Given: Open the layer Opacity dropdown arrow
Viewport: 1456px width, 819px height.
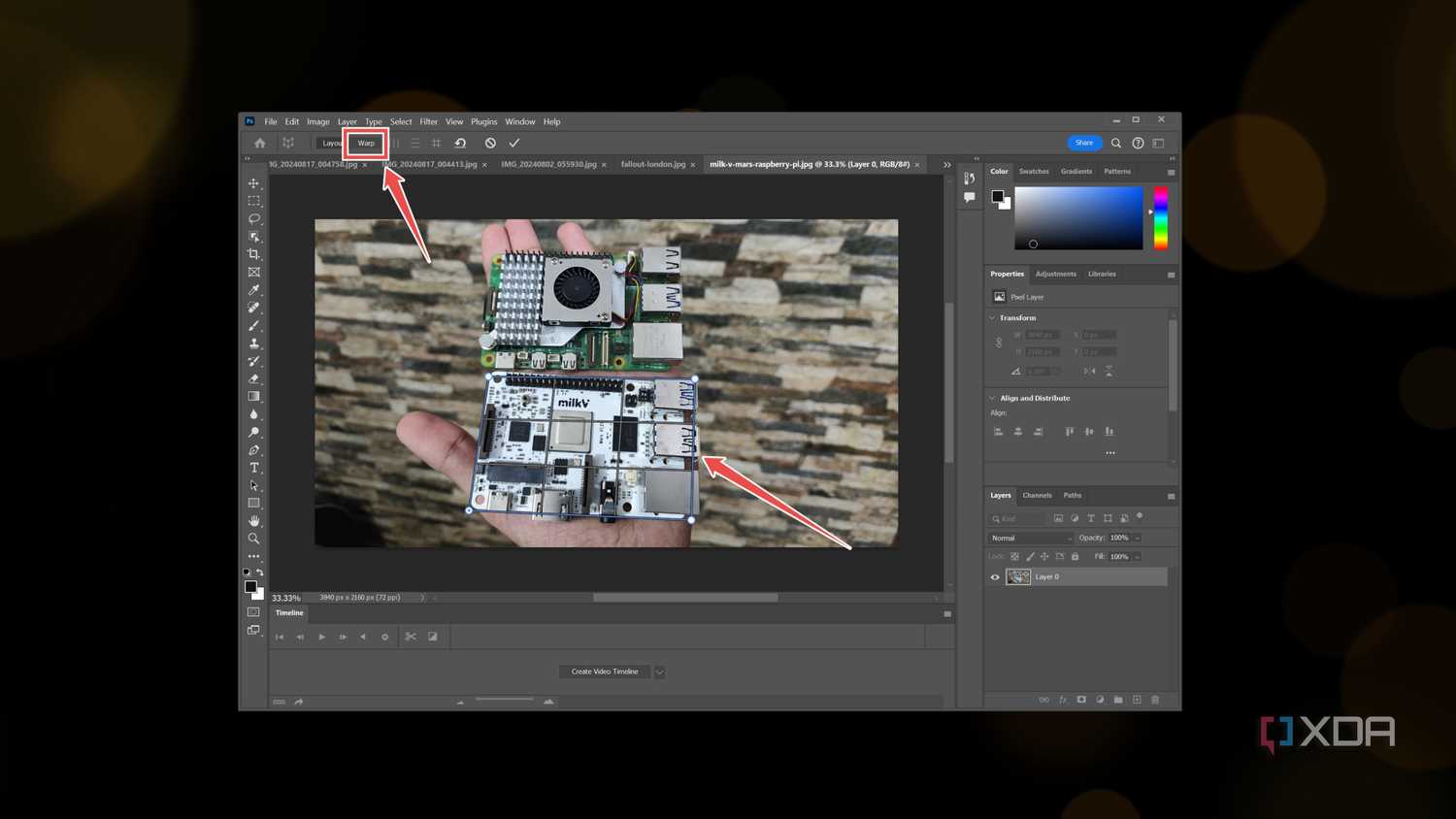Looking at the screenshot, I should [x=1138, y=538].
